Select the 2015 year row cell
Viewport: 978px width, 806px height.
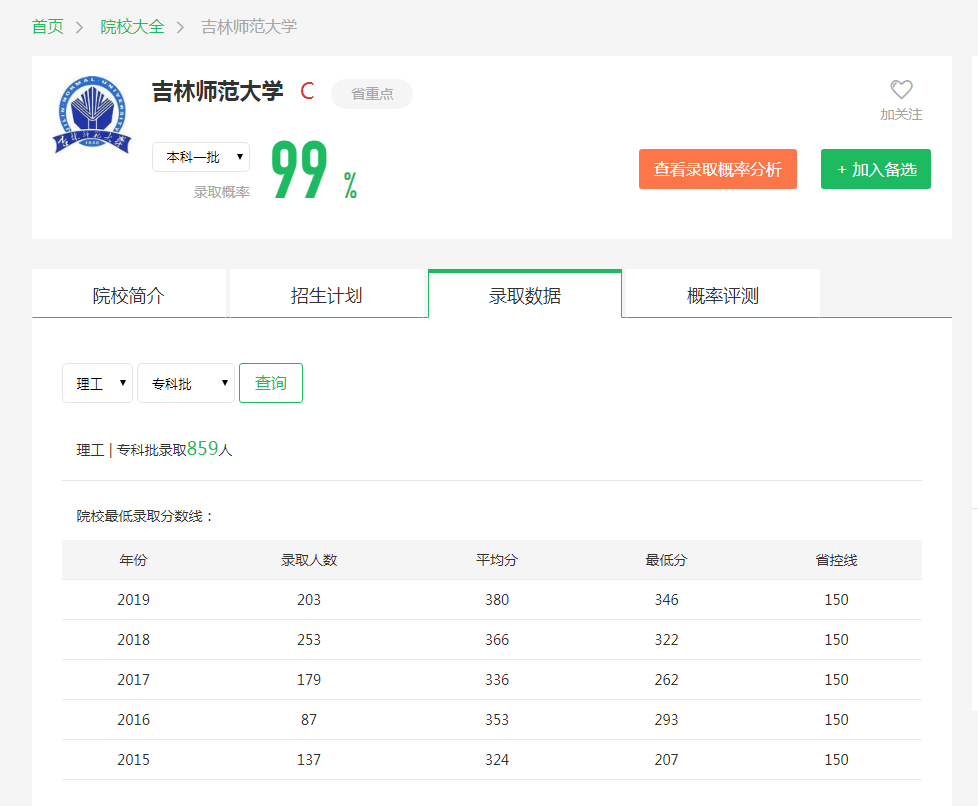click(x=133, y=759)
